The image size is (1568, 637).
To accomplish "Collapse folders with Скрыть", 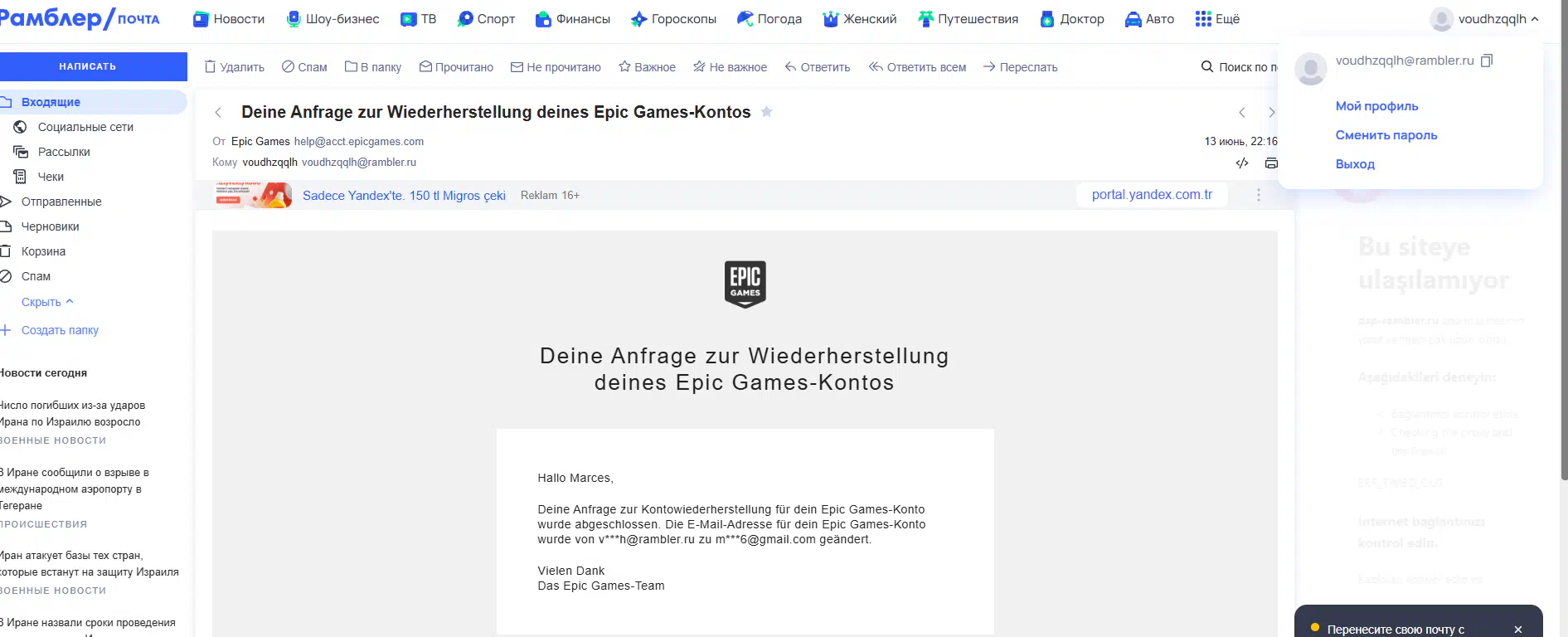I will pos(47,302).
